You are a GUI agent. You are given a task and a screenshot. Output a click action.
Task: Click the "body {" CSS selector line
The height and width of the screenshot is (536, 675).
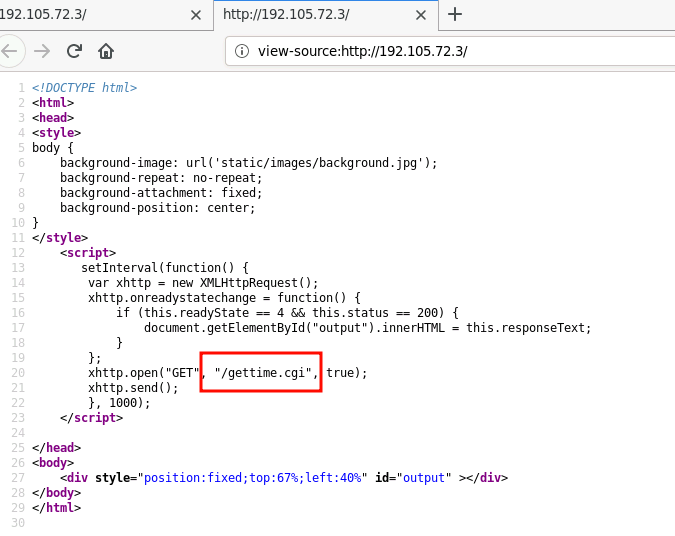click(x=53, y=148)
